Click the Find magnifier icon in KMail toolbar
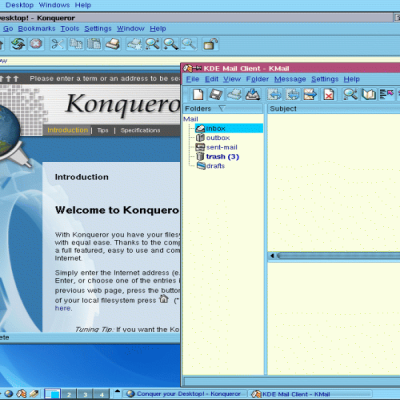Viewport: 400px width, 400px height. point(350,94)
